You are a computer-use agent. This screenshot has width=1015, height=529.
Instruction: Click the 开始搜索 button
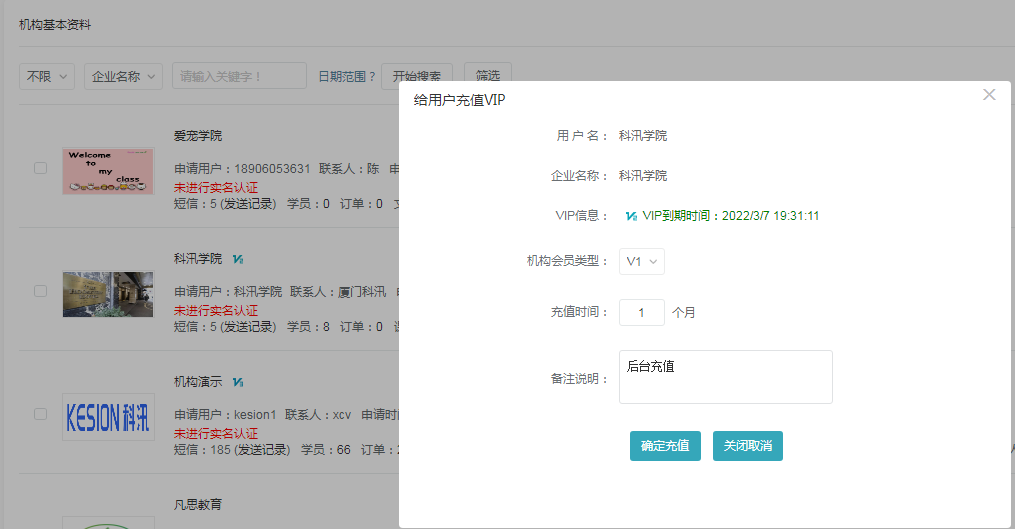click(417, 76)
